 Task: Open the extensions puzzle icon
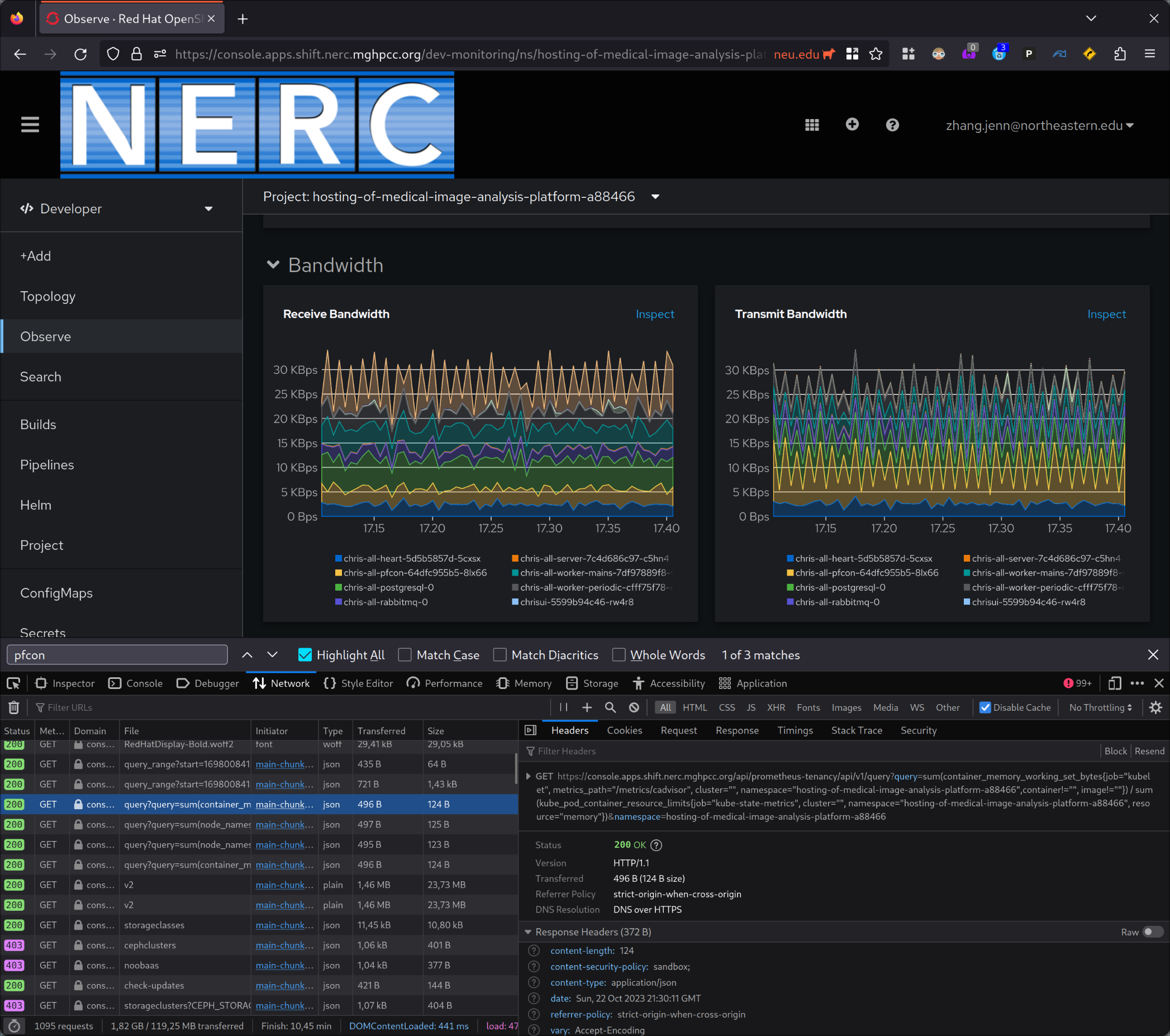pos(1120,54)
